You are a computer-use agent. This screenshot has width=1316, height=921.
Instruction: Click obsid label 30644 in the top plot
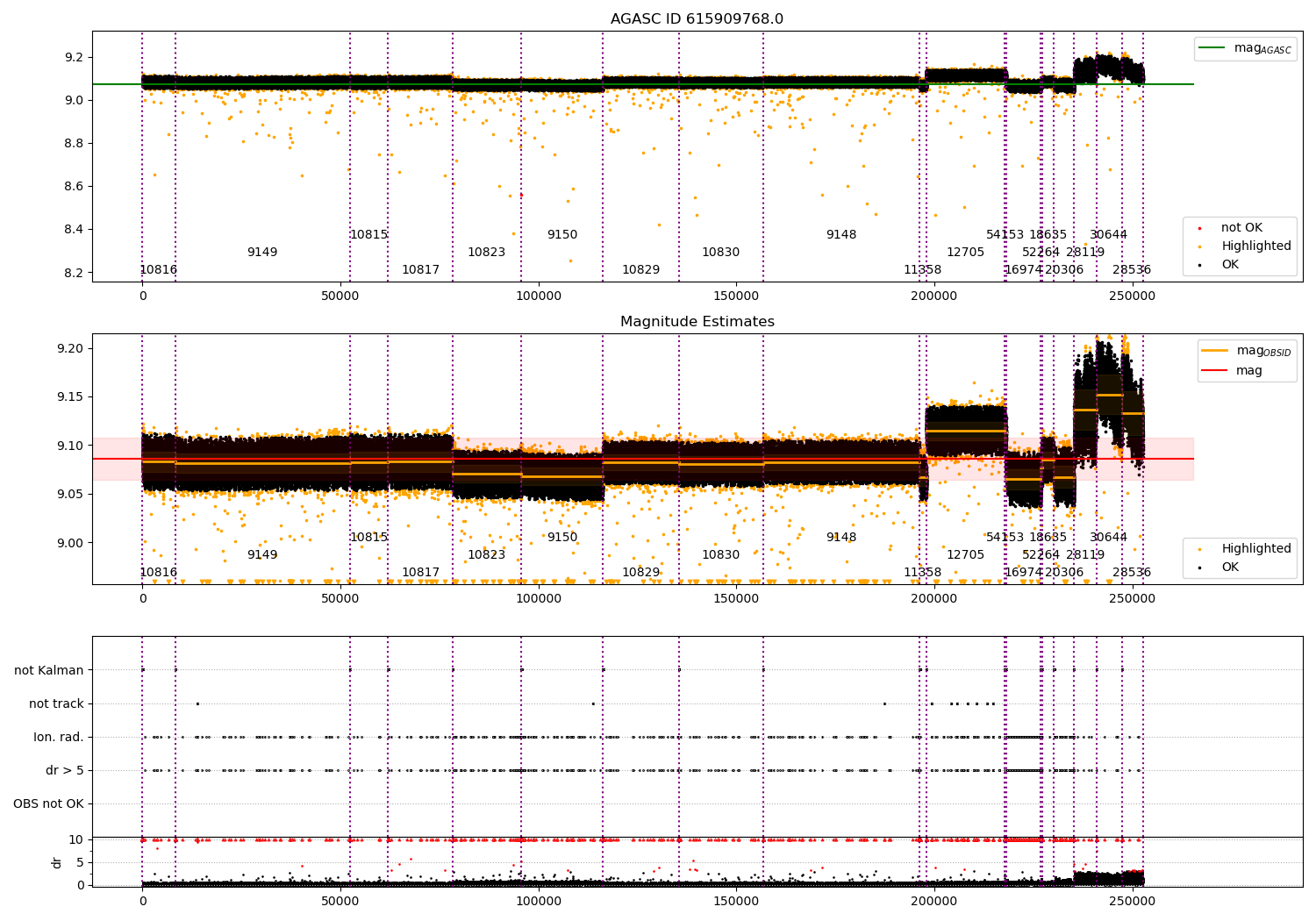click(1108, 235)
